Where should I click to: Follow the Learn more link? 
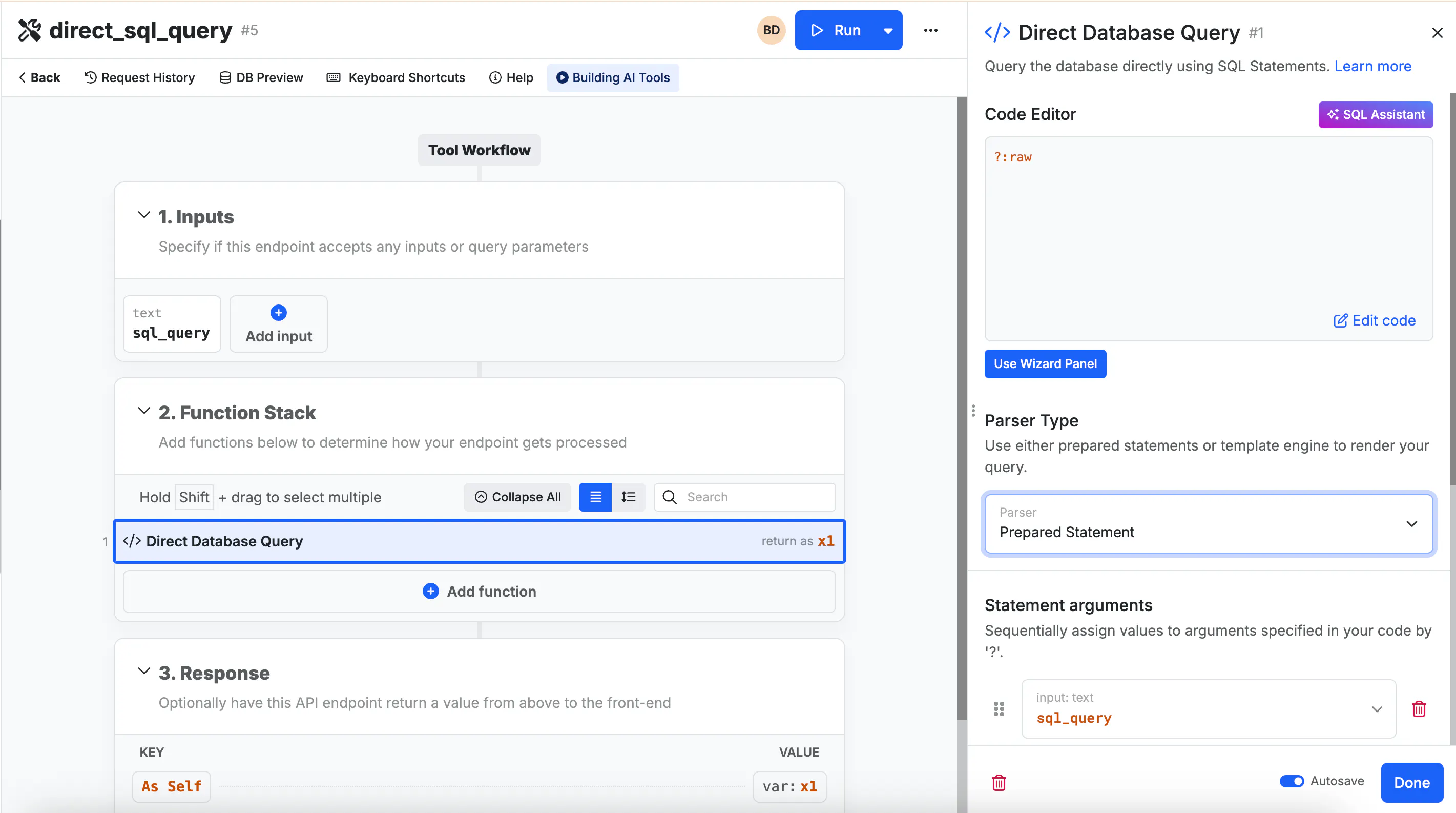(1372, 66)
